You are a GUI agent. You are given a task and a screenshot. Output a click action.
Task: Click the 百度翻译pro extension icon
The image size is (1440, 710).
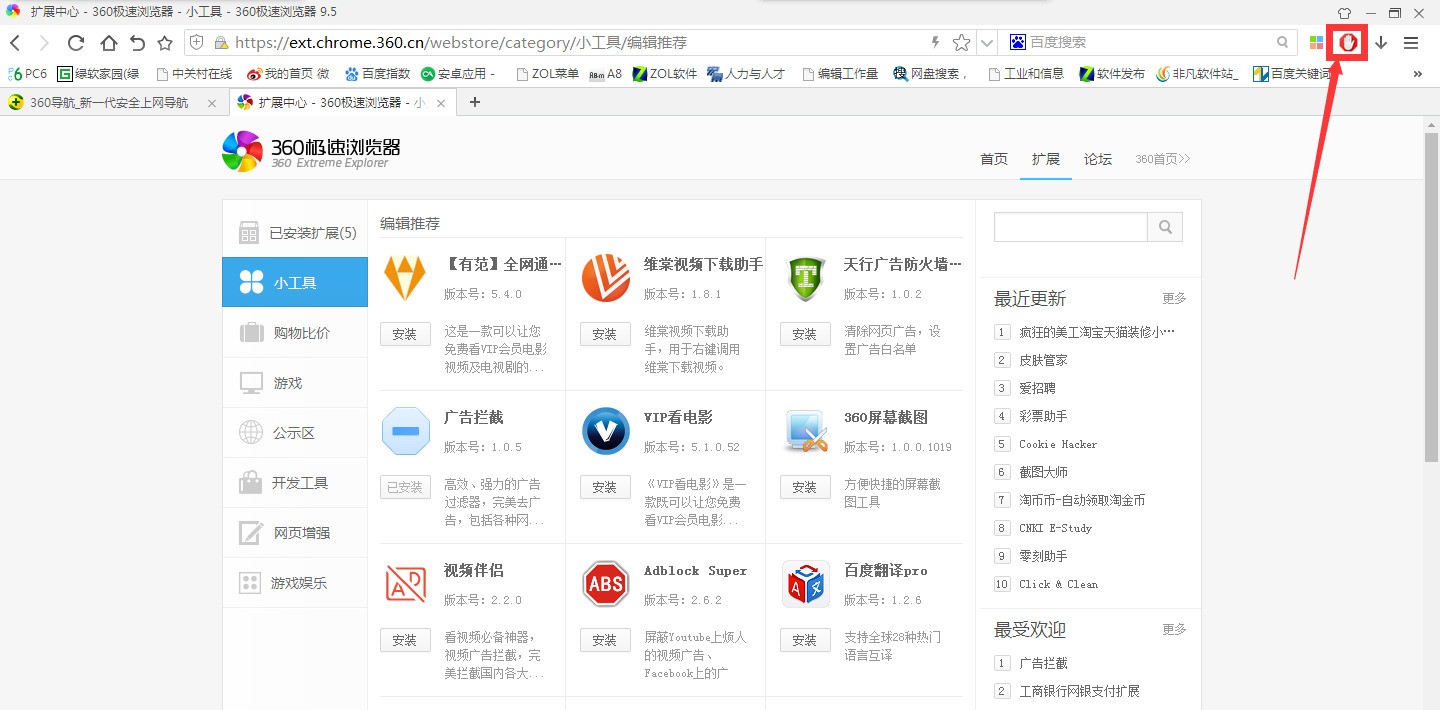pos(806,584)
